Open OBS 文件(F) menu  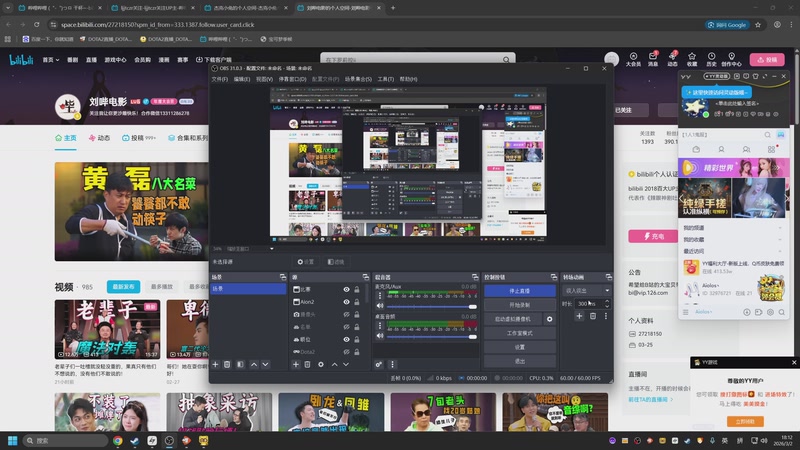(x=219, y=79)
